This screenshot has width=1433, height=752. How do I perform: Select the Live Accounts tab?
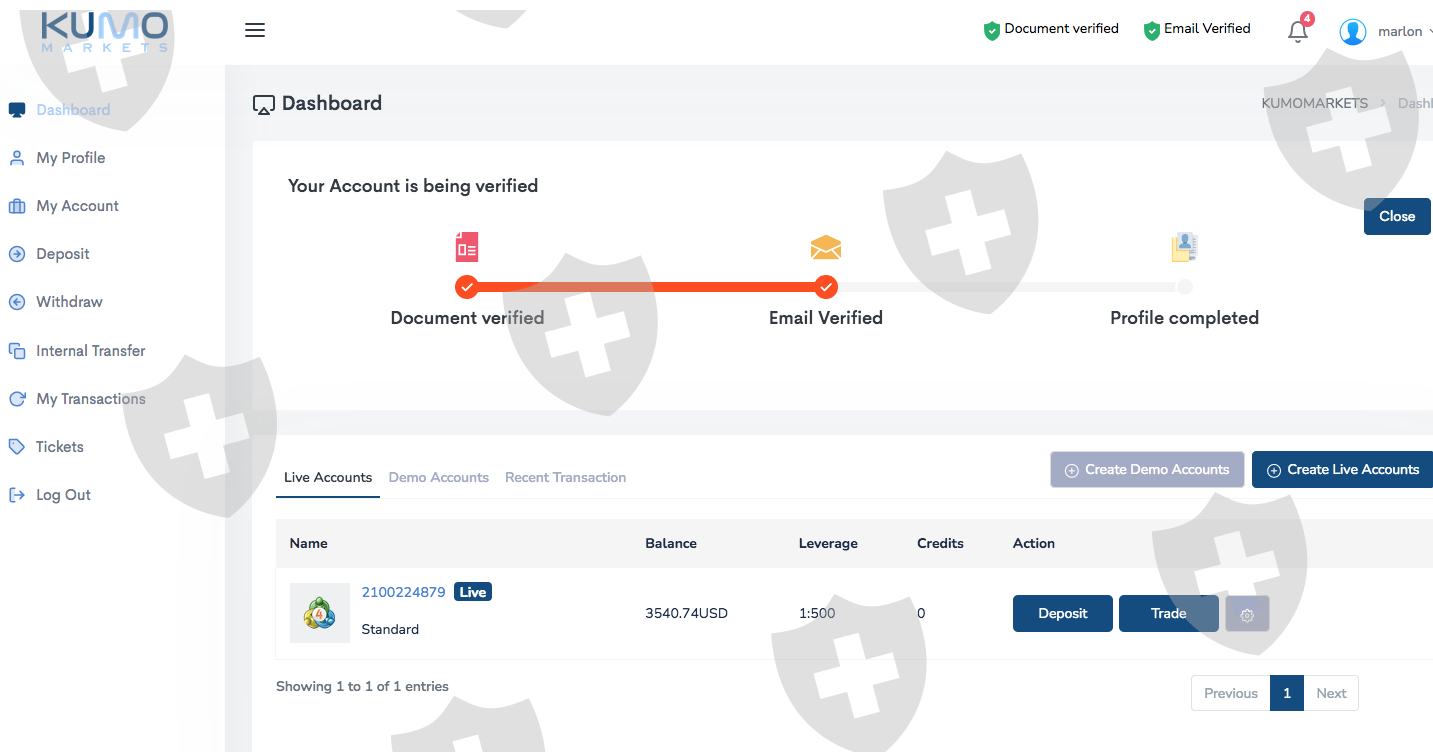click(328, 478)
